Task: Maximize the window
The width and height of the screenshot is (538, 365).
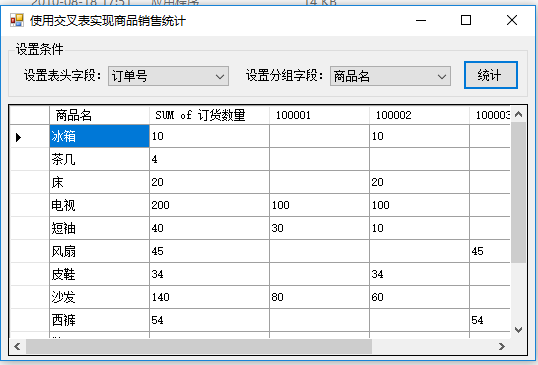Action: [x=466, y=20]
